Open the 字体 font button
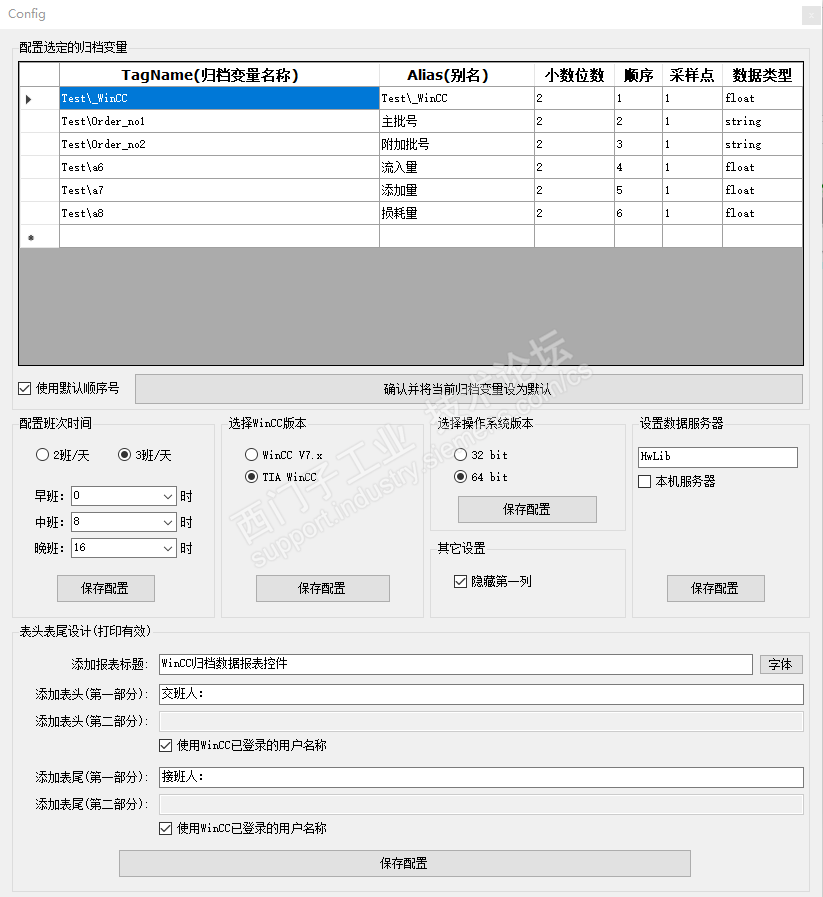 tap(781, 664)
